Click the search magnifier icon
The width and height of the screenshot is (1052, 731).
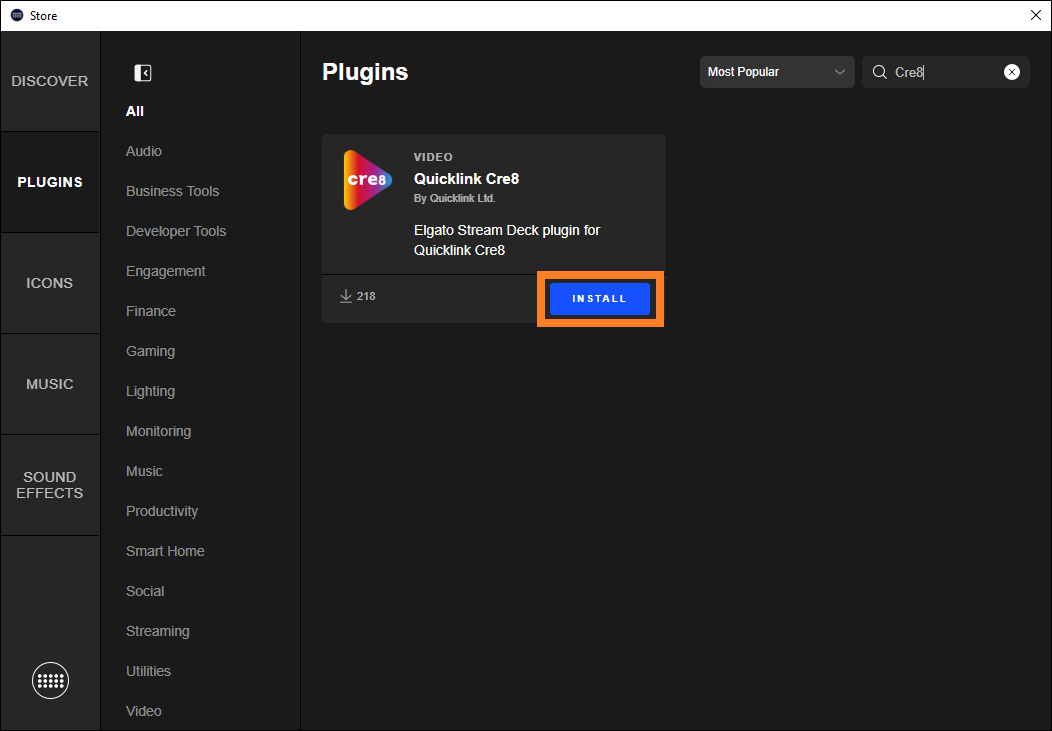pyautogui.click(x=880, y=72)
